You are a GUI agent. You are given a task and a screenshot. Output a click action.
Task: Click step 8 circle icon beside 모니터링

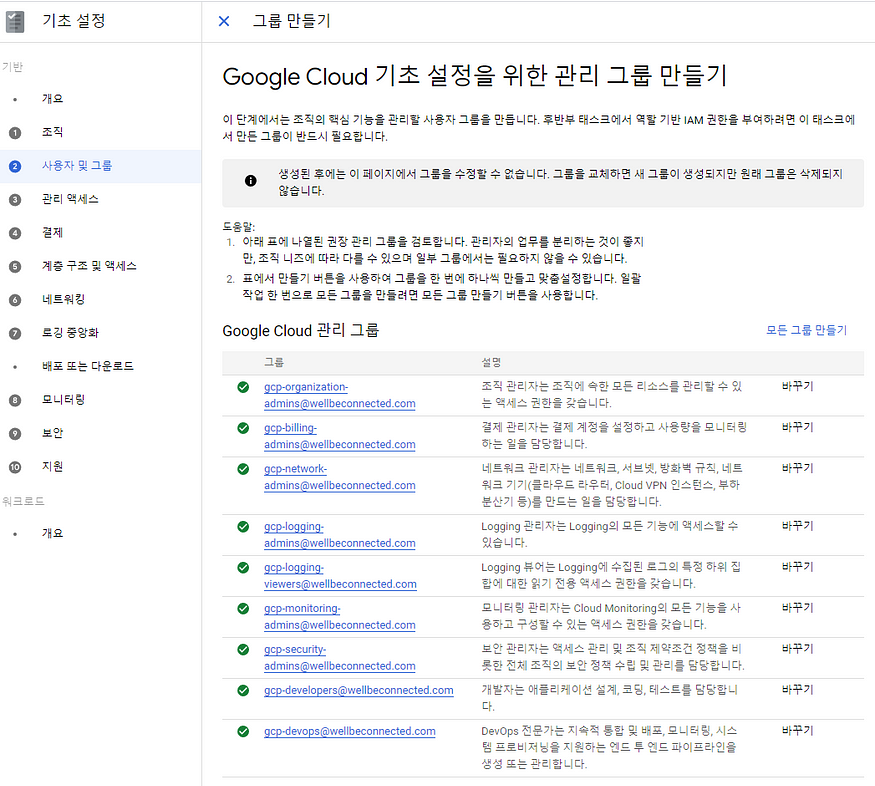15,401
